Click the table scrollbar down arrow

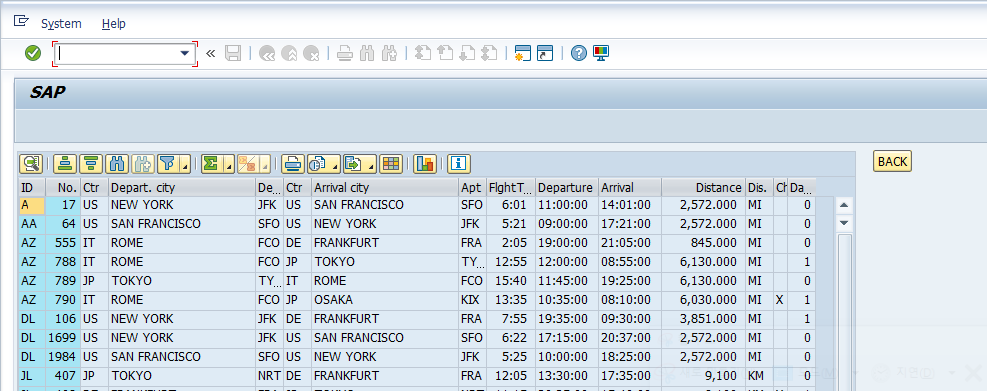coord(845,223)
